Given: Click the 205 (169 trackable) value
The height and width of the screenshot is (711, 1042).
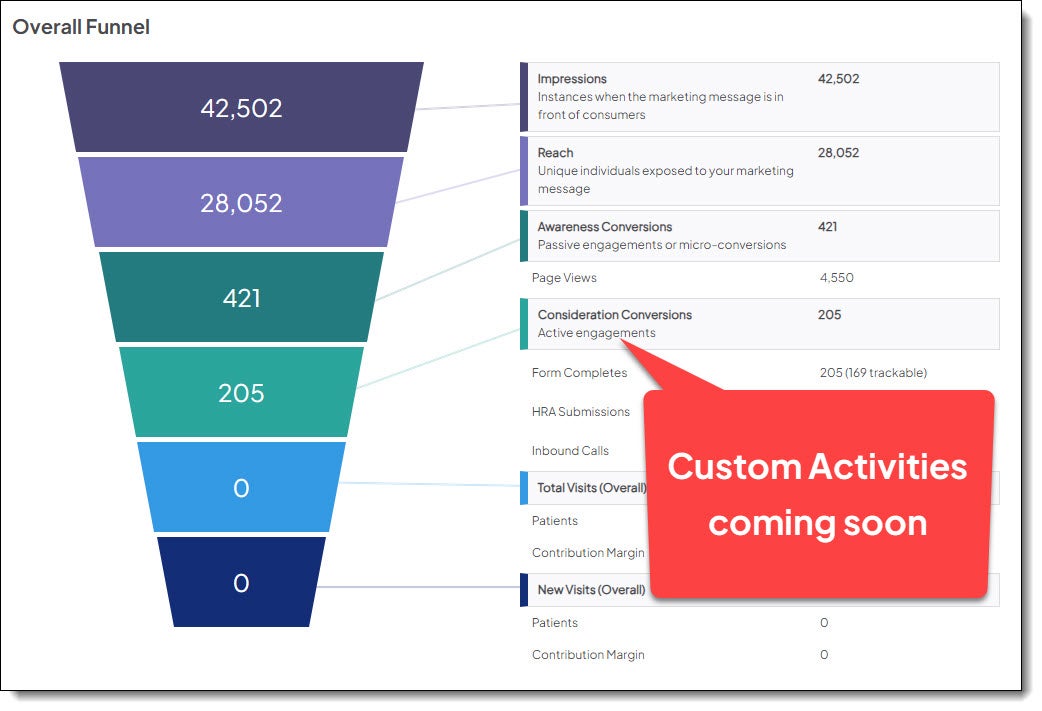Looking at the screenshot, I should point(872,373).
